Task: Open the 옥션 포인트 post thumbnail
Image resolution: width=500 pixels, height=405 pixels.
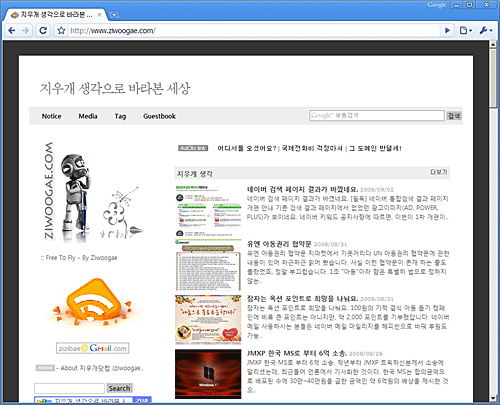Action: (208, 320)
